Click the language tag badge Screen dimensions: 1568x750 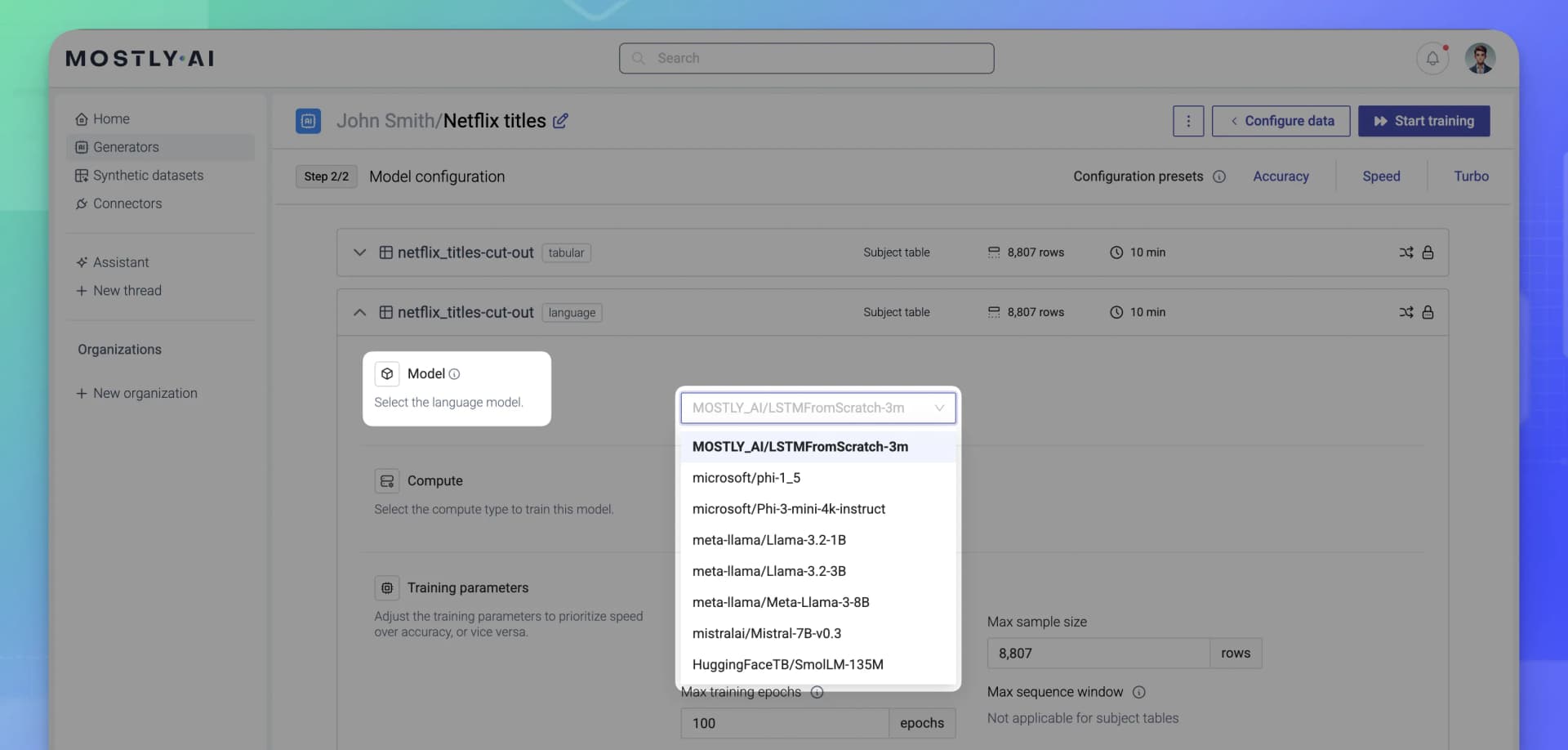pos(572,313)
